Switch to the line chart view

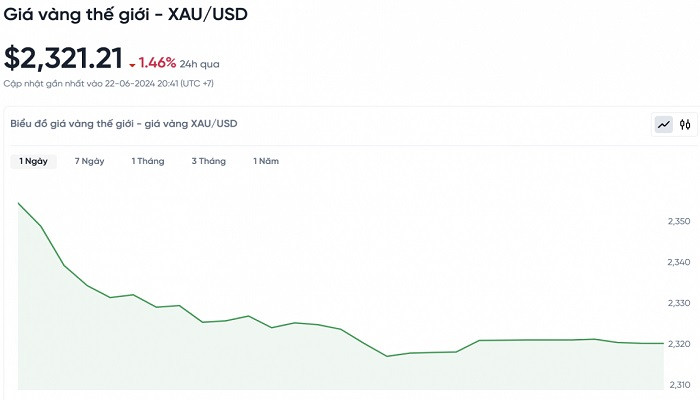pos(663,125)
